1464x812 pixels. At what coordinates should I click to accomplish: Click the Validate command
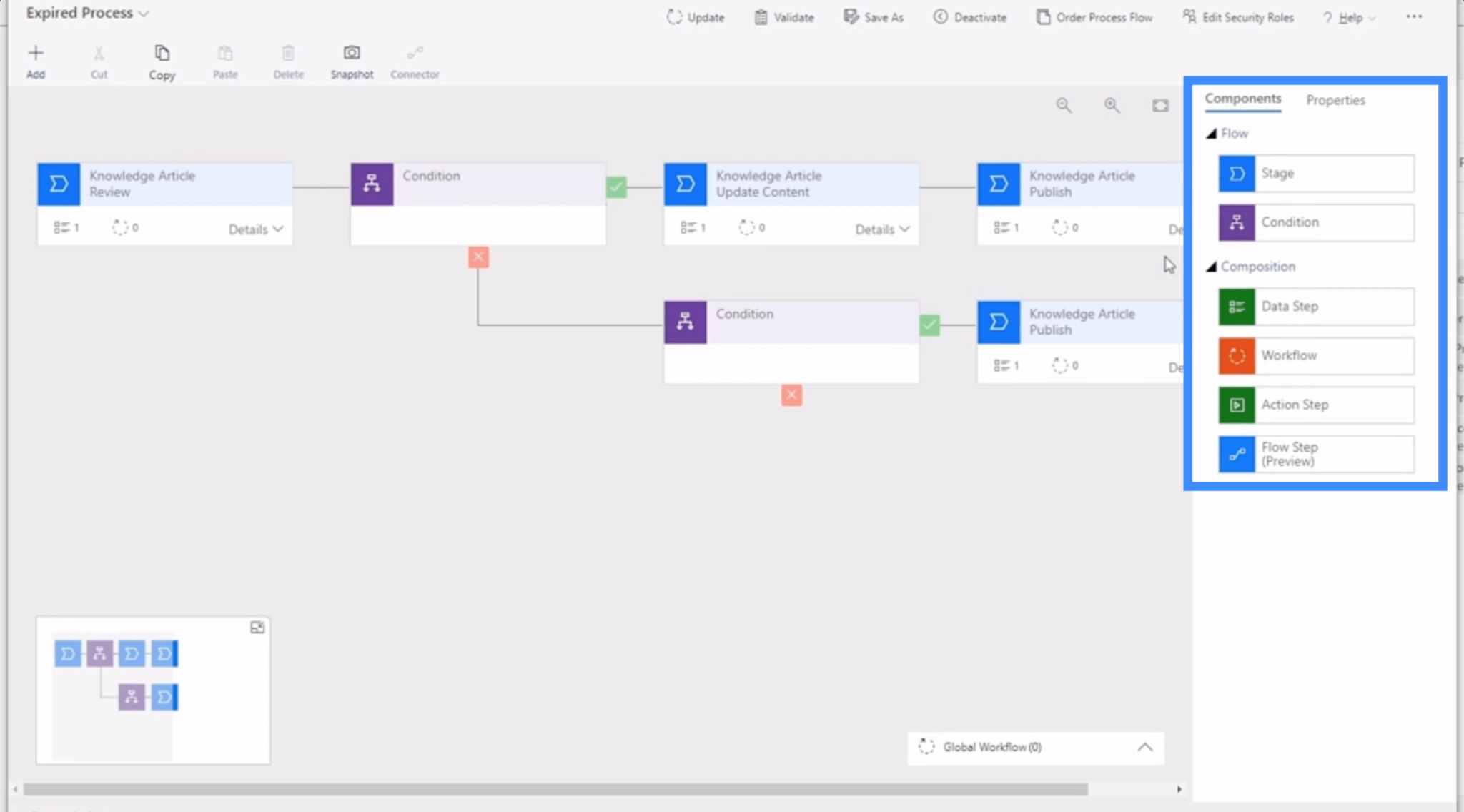(784, 17)
